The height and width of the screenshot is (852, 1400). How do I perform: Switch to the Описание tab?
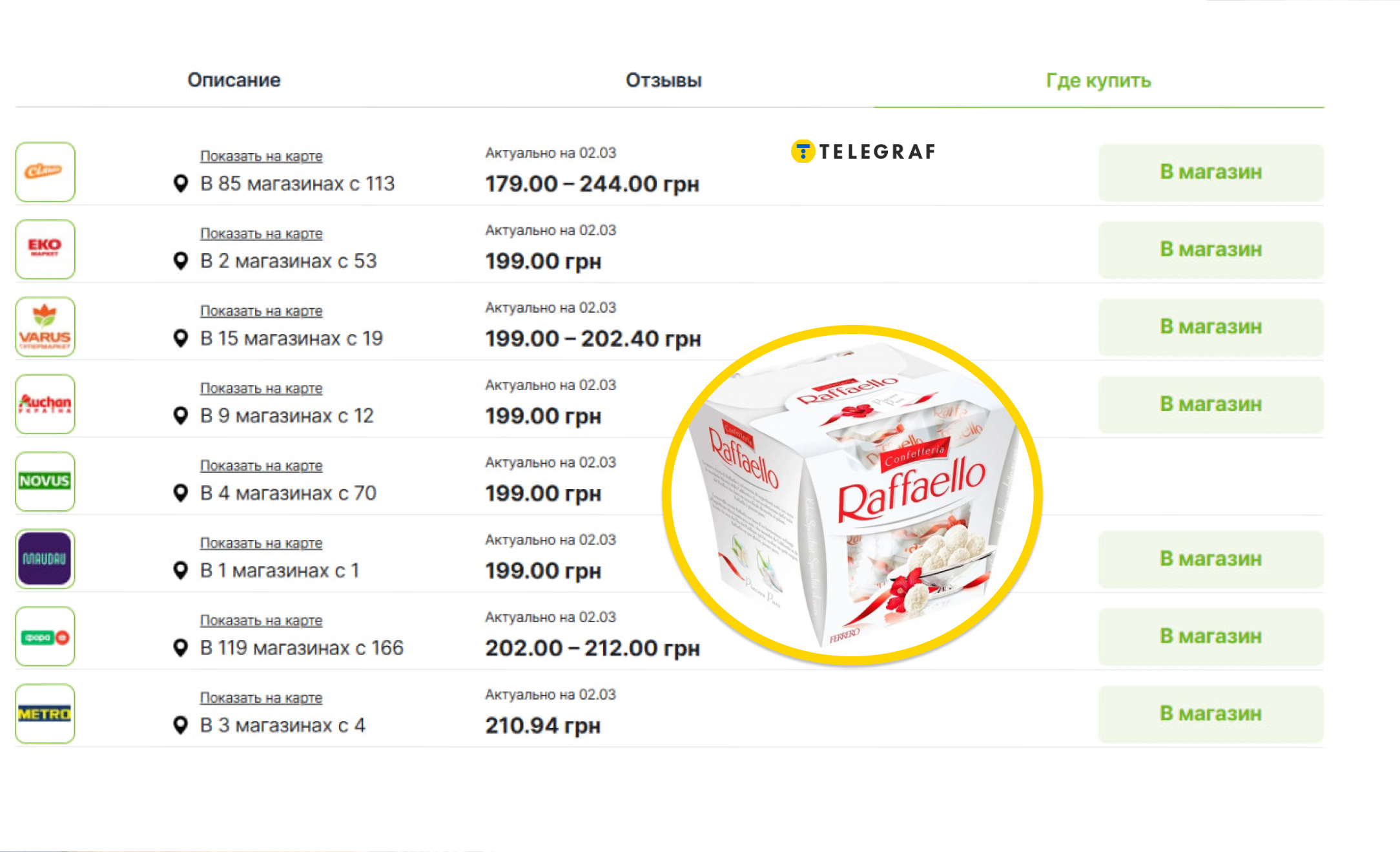(x=234, y=80)
